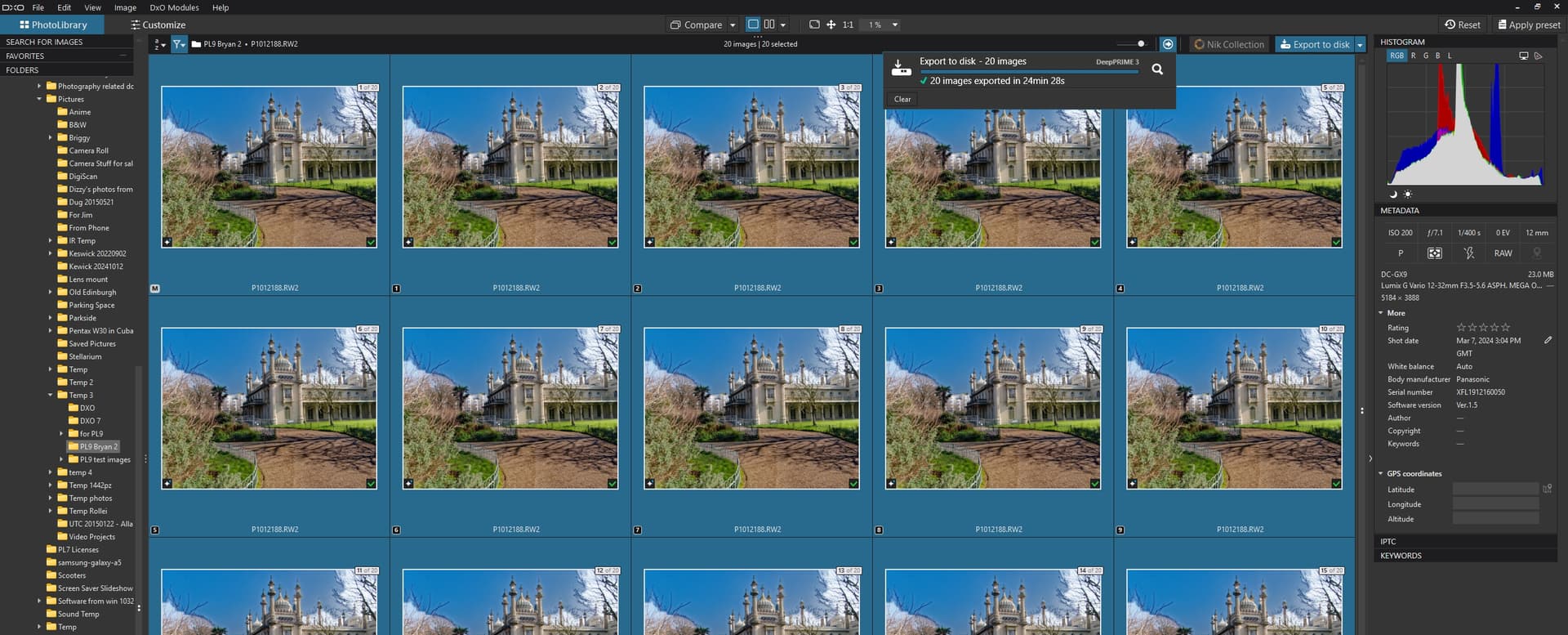Click the edit shot date pencil icon
Viewport: 1568px width, 635px height.
click(x=1548, y=340)
